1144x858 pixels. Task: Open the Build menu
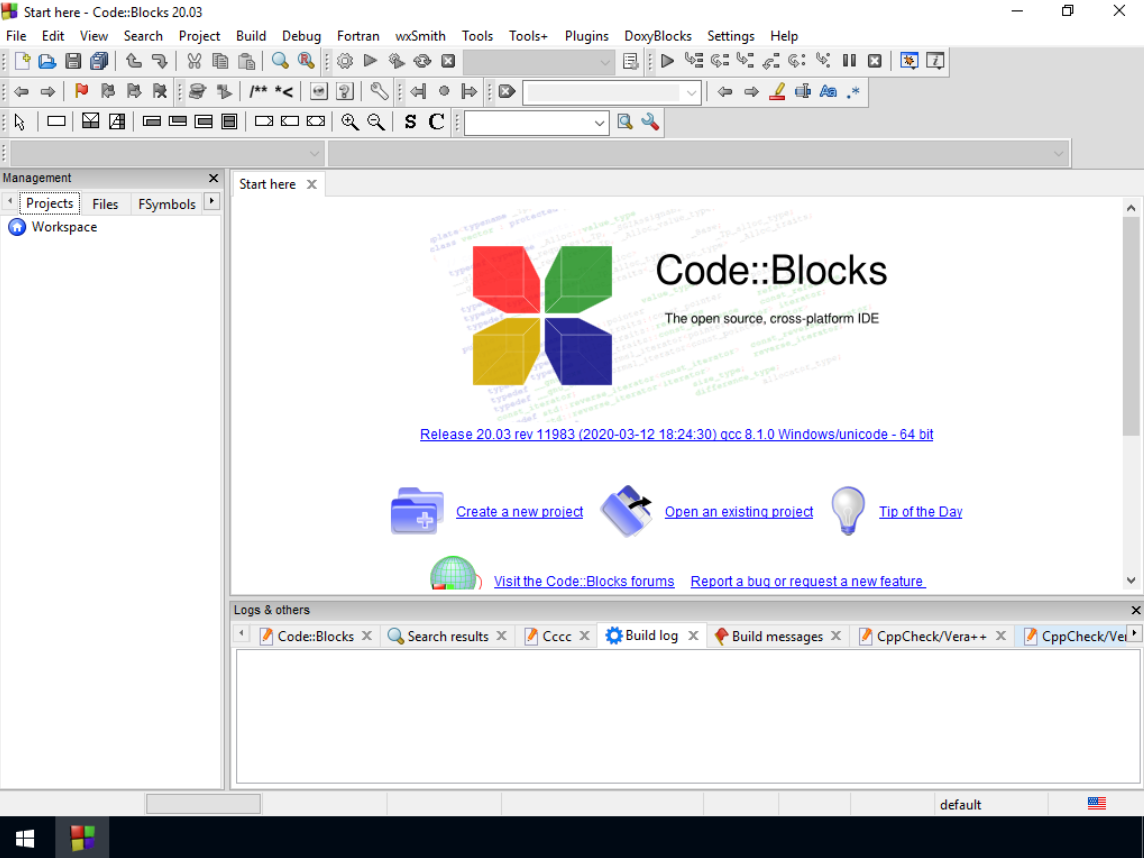pyautogui.click(x=251, y=36)
